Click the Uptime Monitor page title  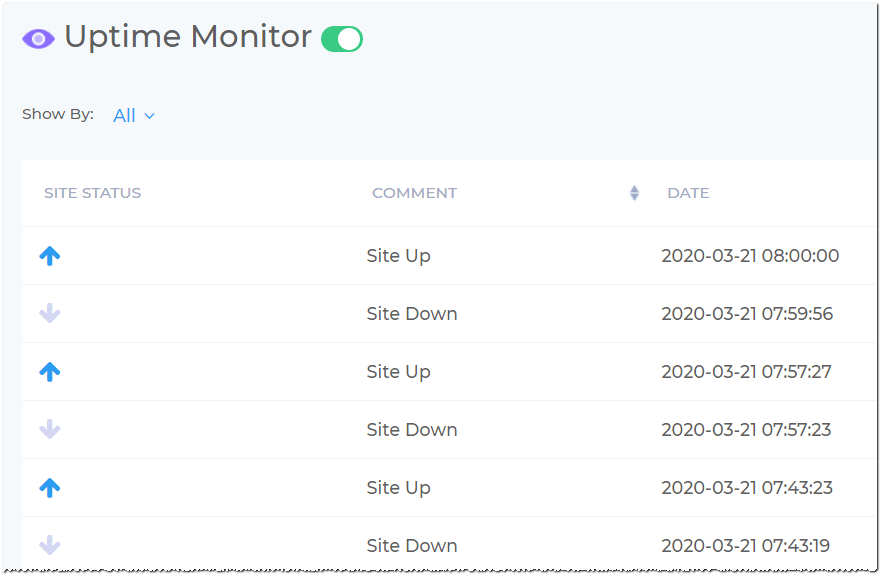[x=188, y=37]
